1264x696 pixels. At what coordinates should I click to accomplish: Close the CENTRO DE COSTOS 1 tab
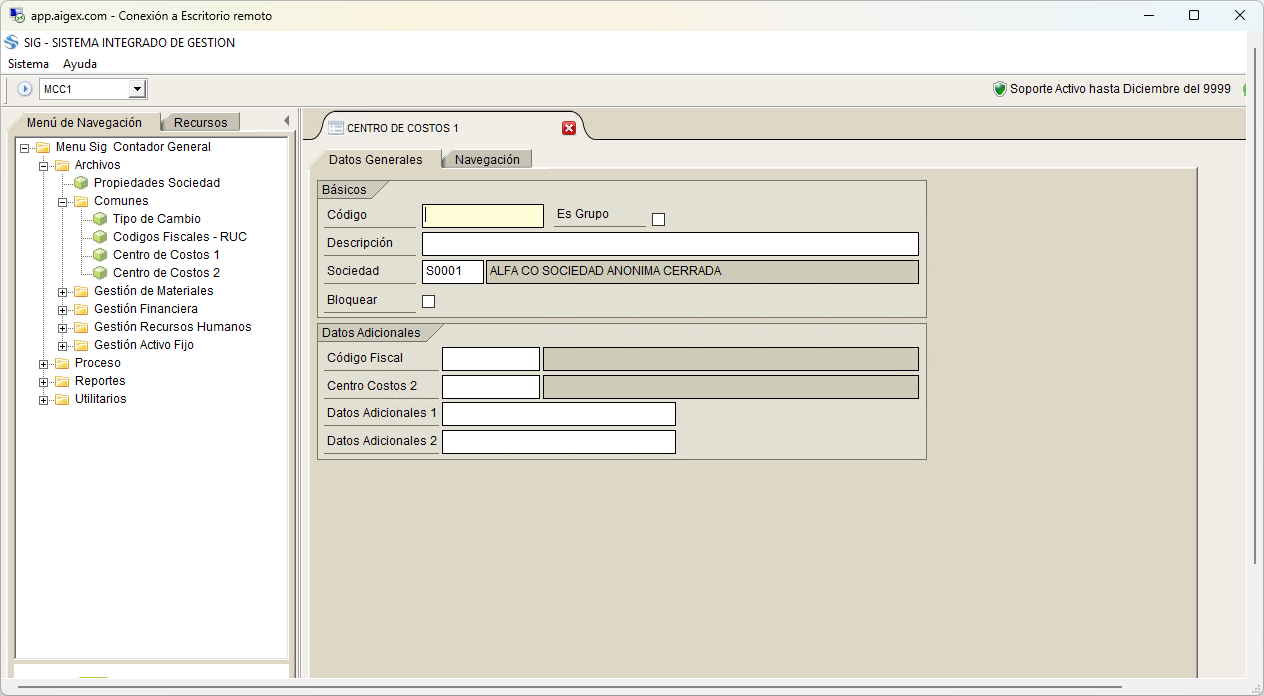pos(569,128)
